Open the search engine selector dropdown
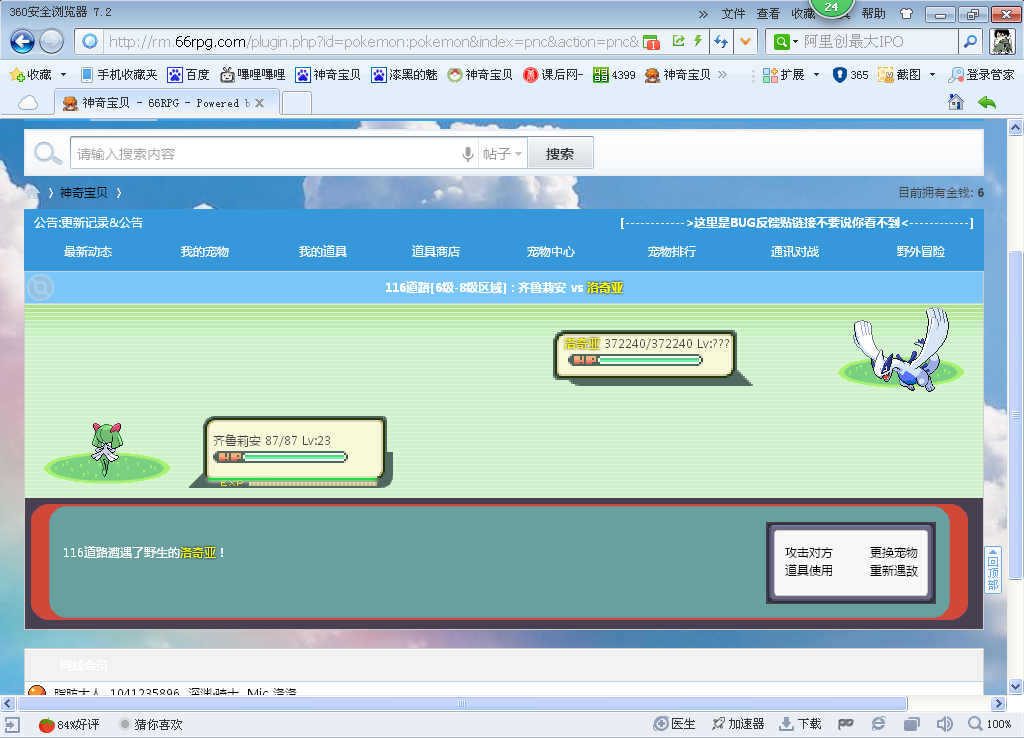The image size is (1024, 738). coord(785,42)
